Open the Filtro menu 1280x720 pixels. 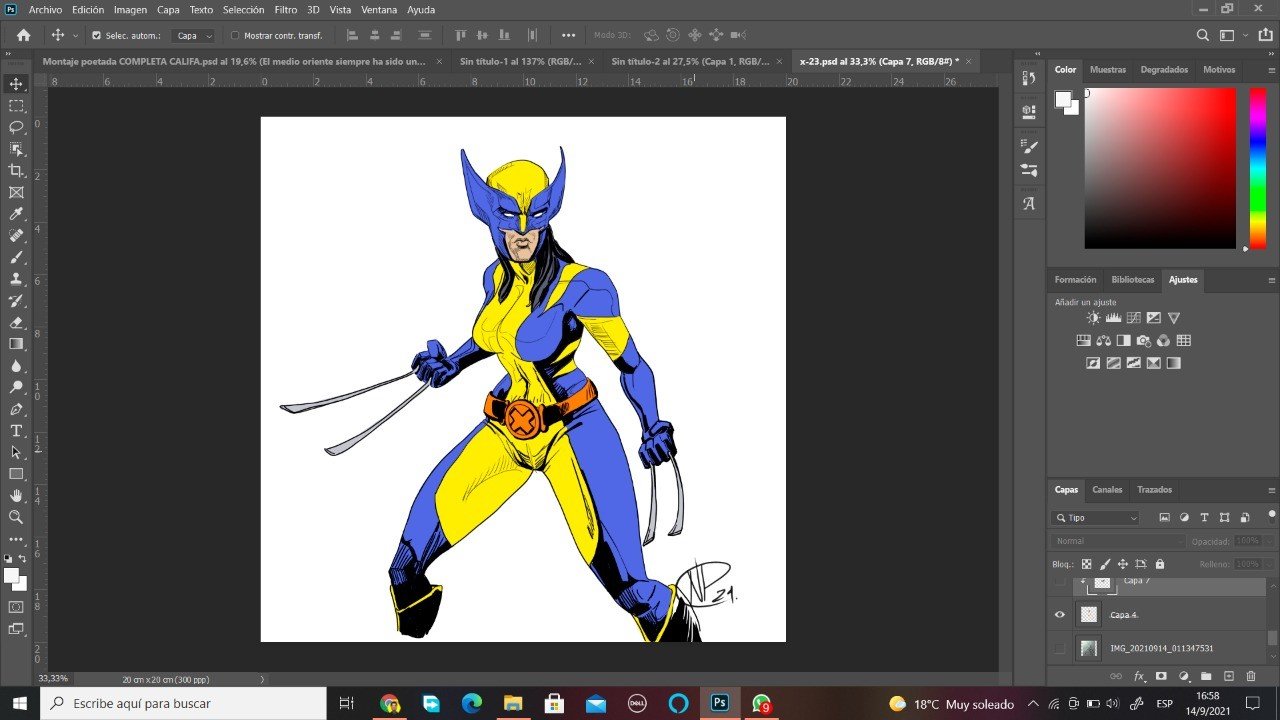(286, 9)
